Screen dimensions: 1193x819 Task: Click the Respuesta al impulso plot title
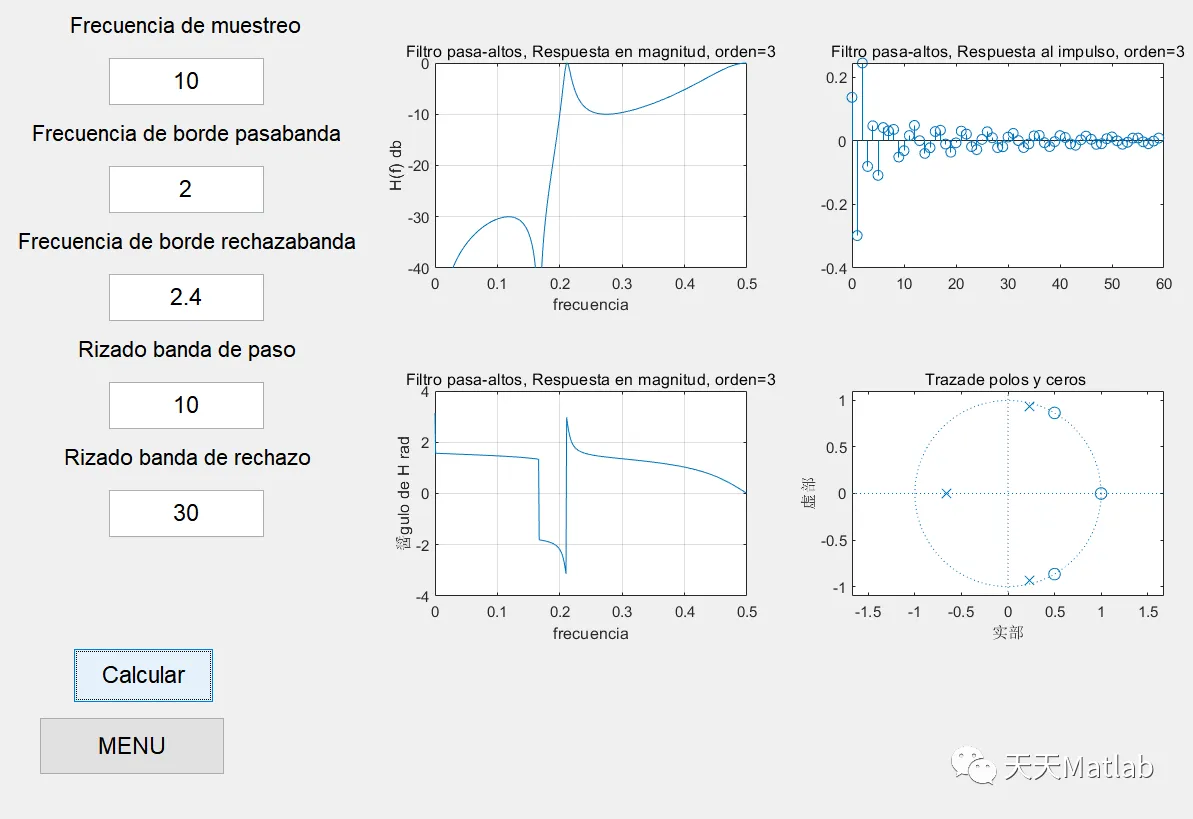(x=1009, y=51)
